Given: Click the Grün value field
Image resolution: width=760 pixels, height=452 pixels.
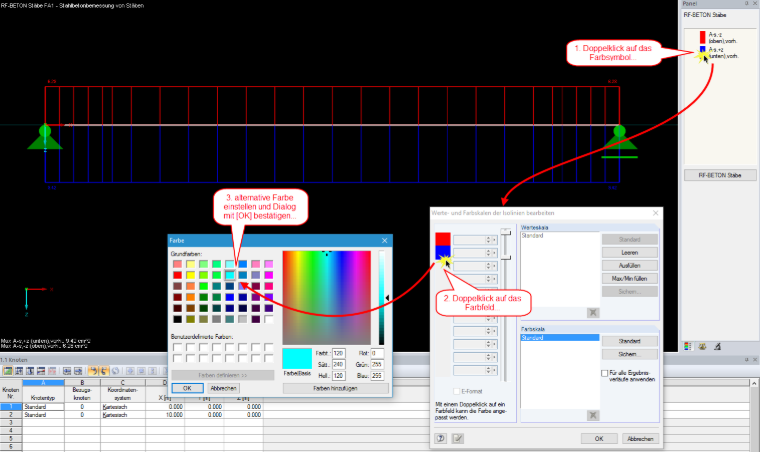Looking at the screenshot, I should pyautogui.click(x=377, y=364).
